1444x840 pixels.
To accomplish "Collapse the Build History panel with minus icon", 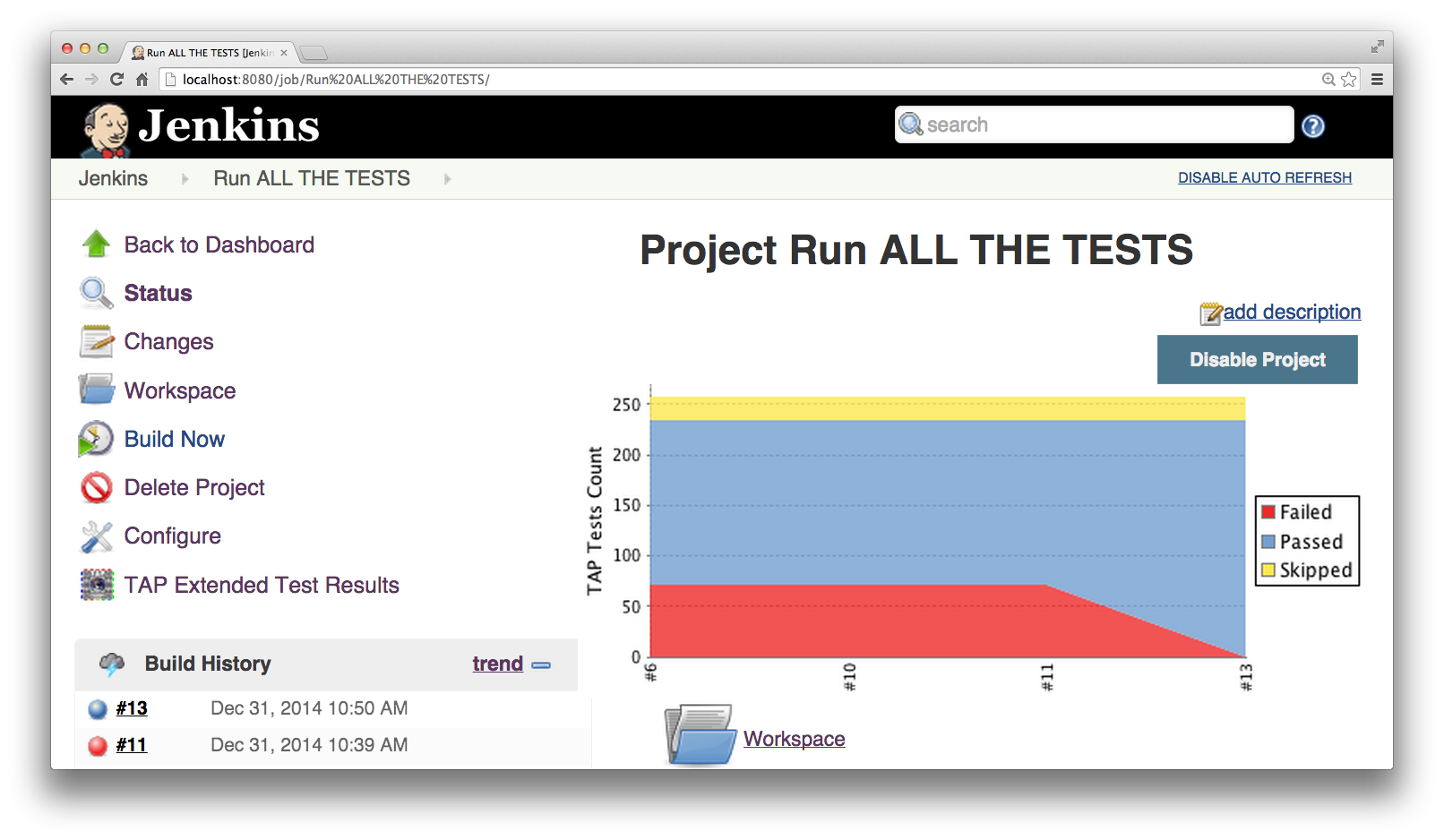I will point(541,665).
